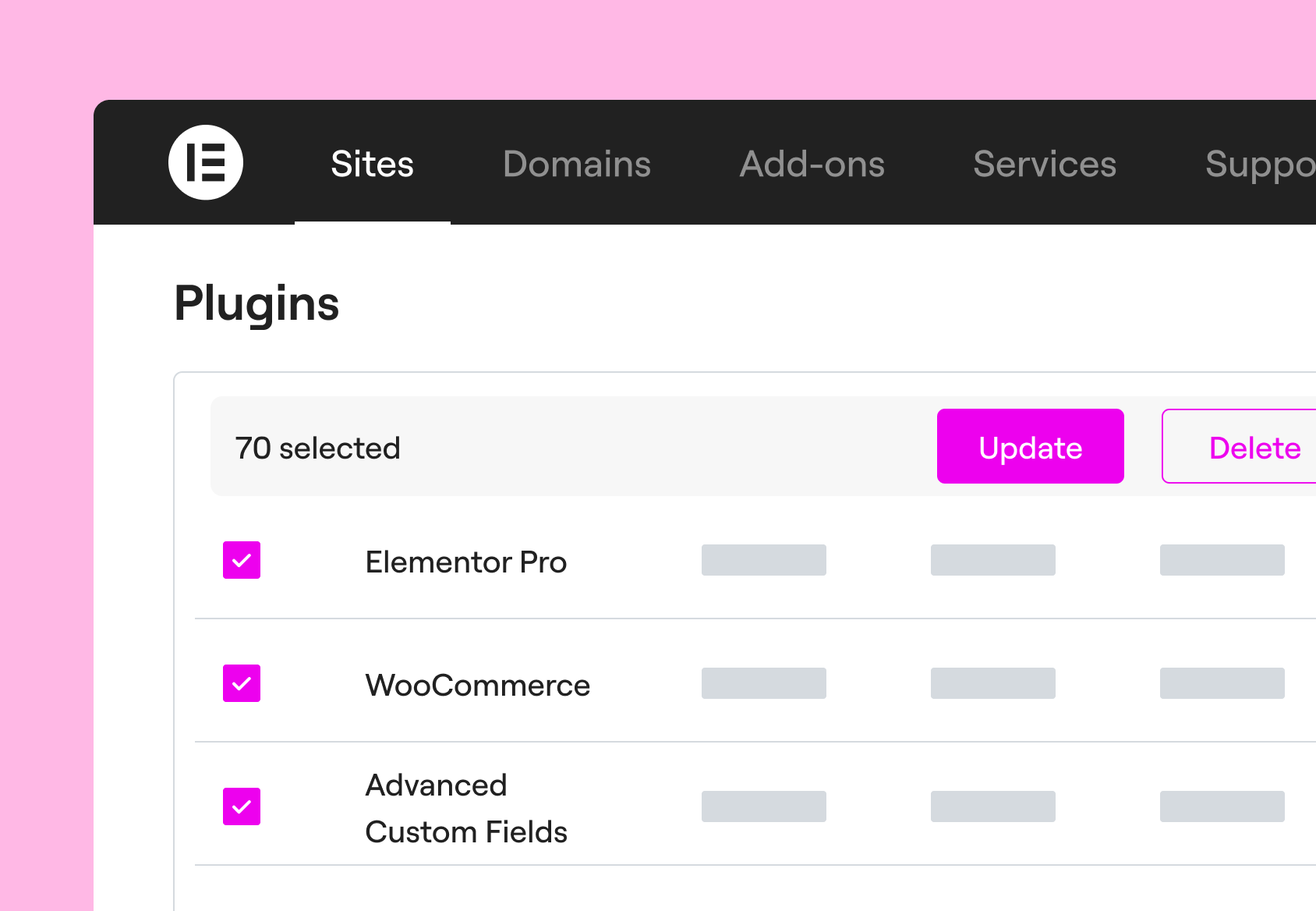
Task: Click first placeholder in Elementor Pro row
Action: [x=764, y=560]
